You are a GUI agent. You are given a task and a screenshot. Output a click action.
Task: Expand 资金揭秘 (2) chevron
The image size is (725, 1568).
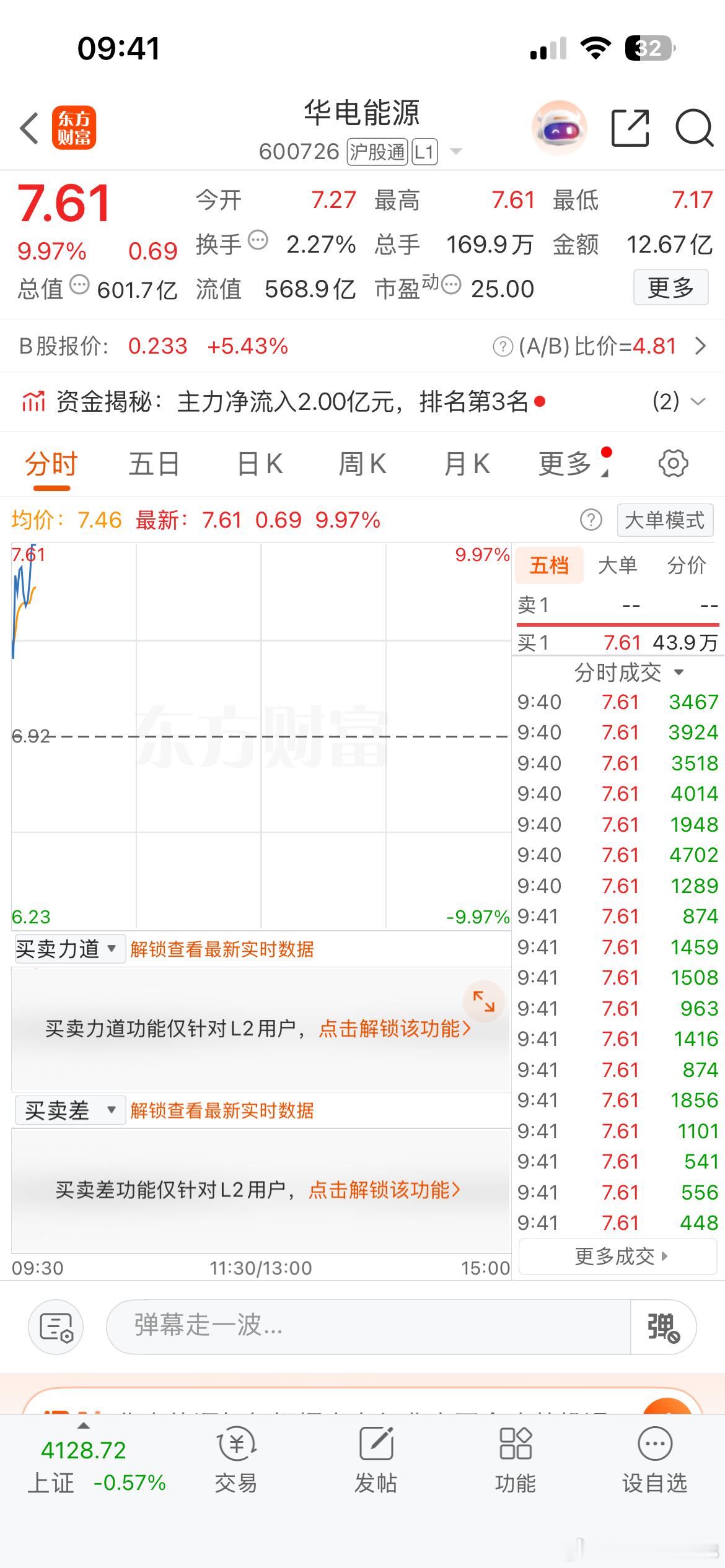(x=698, y=402)
